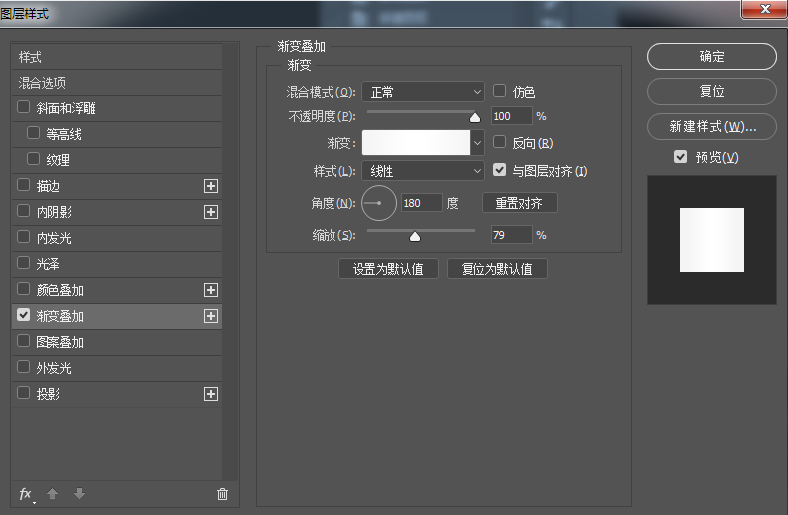Screen dimensions: 788x515
Task: Click the 确定 OK button
Action: pos(712,56)
